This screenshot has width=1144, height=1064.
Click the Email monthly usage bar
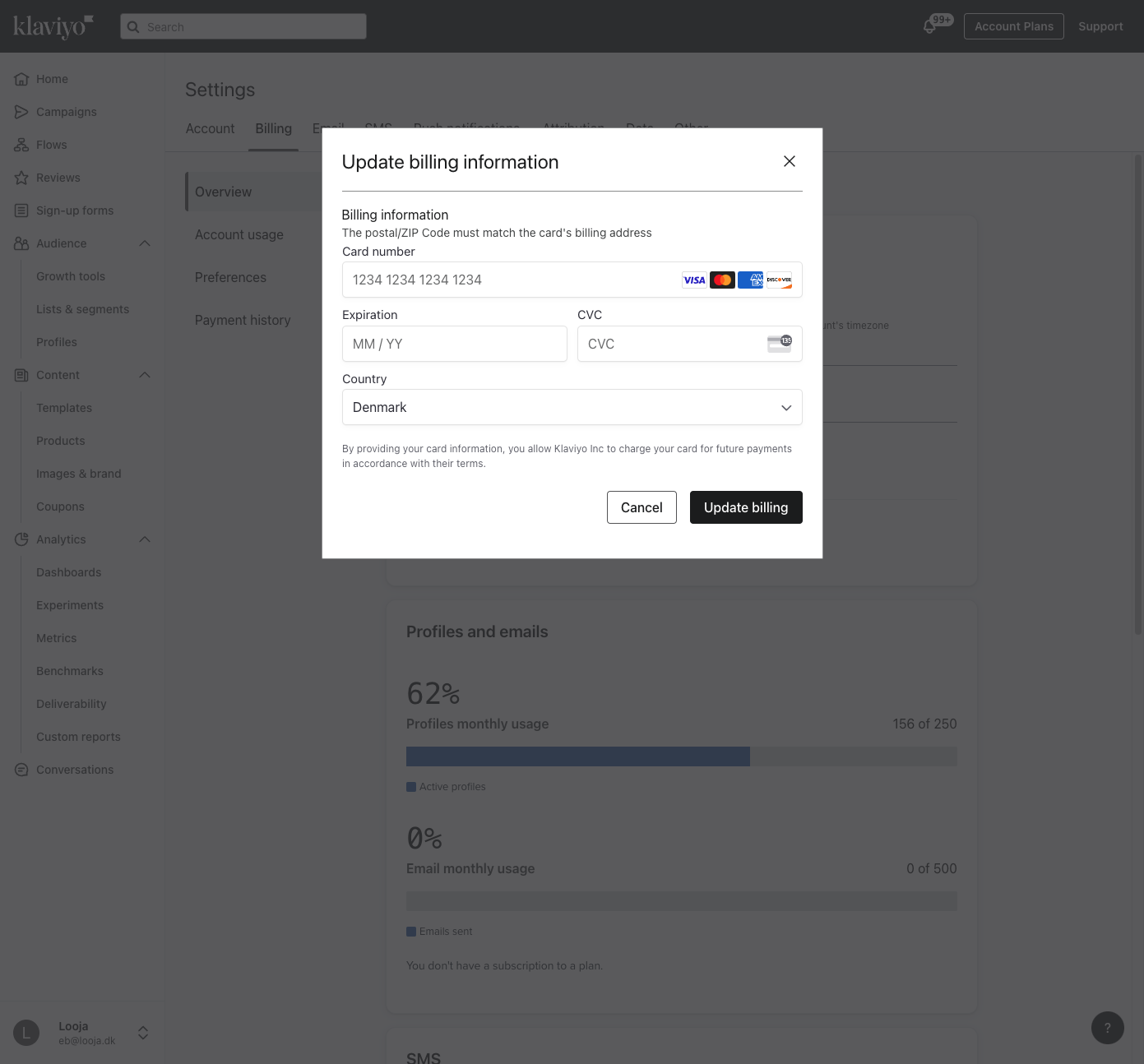pos(682,901)
